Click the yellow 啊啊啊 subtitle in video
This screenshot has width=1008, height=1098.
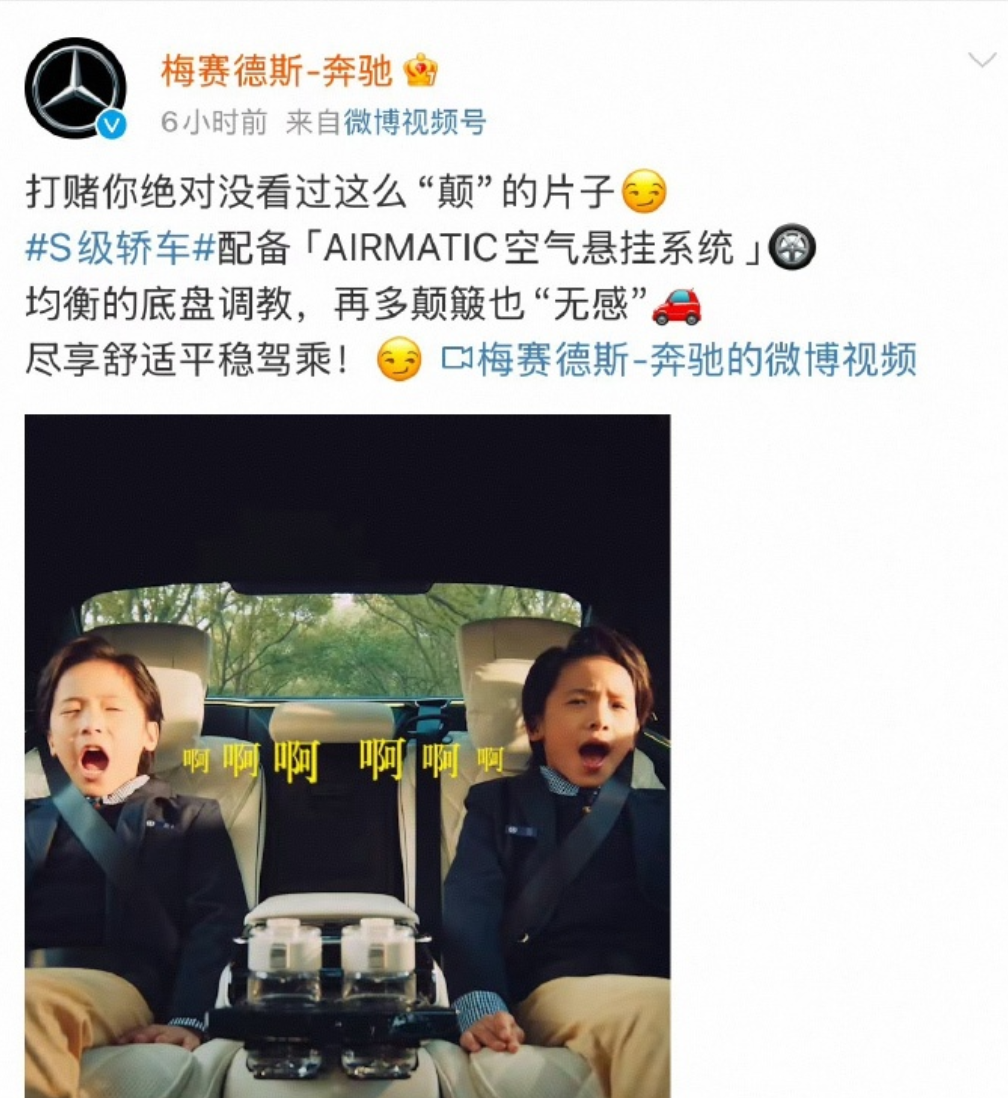(x=343, y=760)
